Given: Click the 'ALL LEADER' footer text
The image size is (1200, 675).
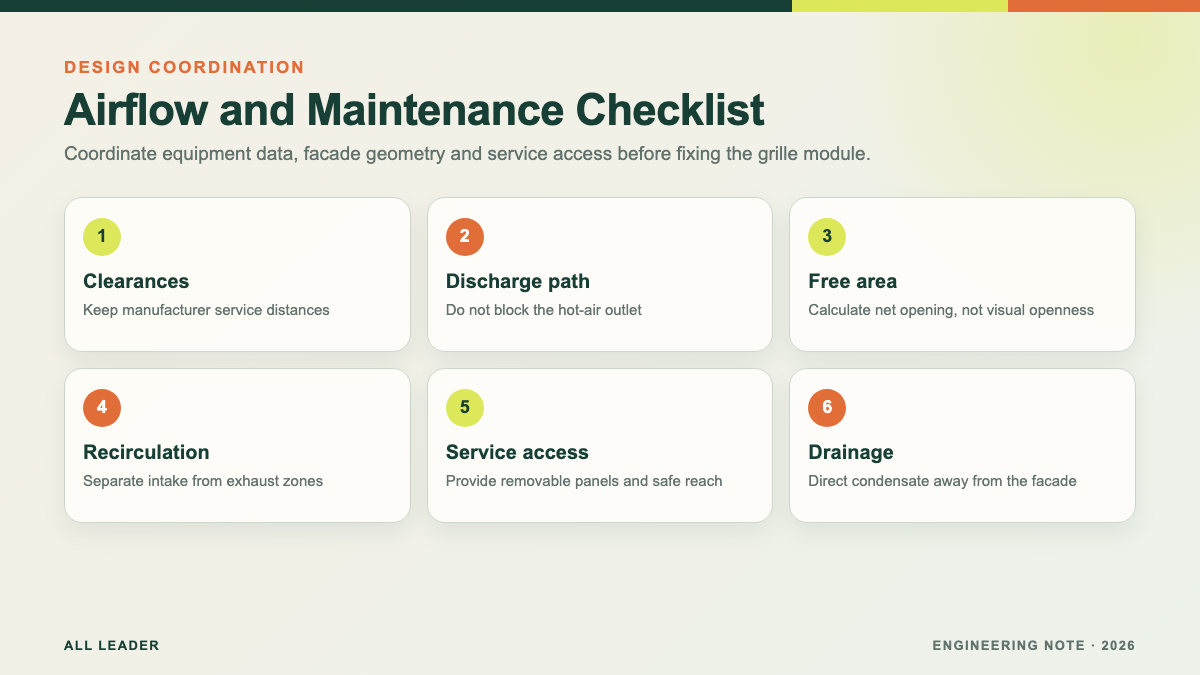Looking at the screenshot, I should [112, 645].
